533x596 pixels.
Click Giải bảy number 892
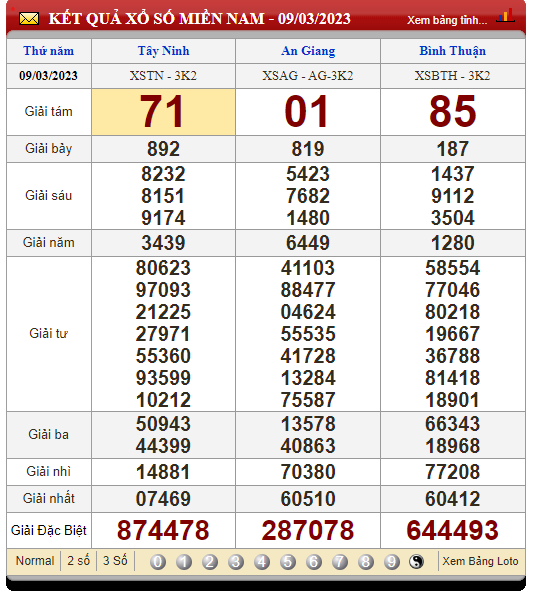(163, 149)
